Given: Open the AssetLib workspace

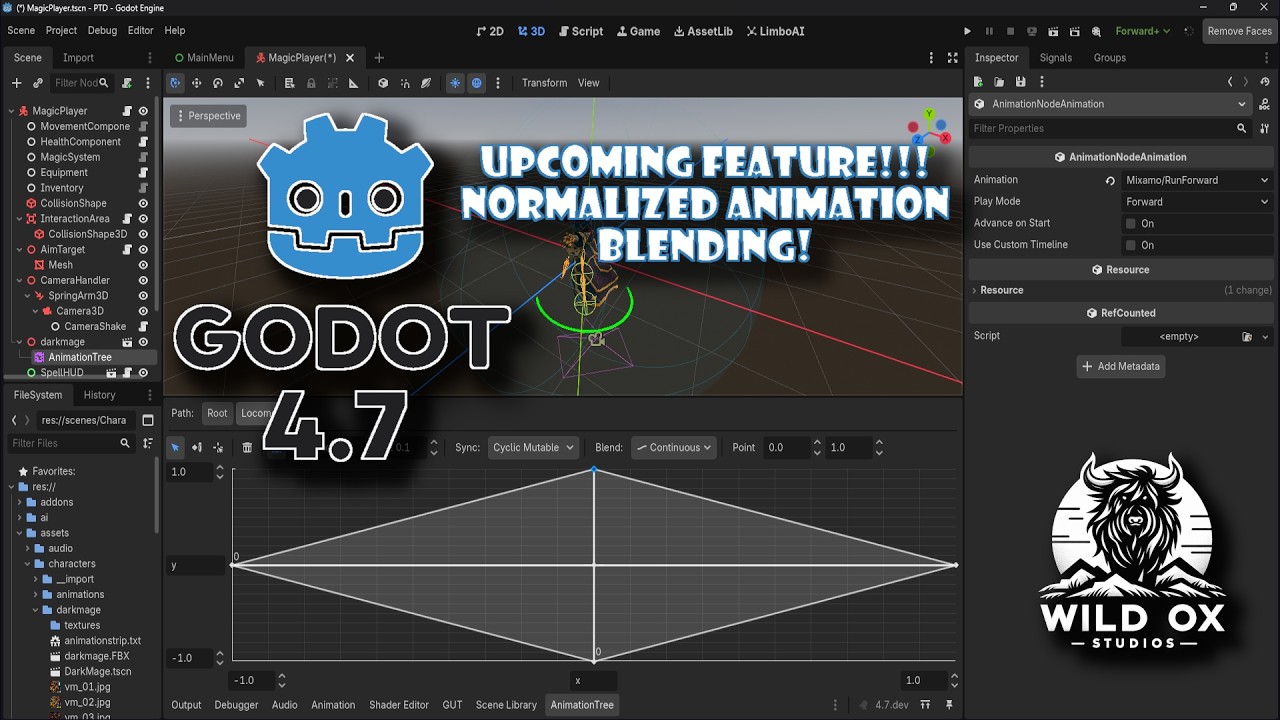Looking at the screenshot, I should (703, 31).
